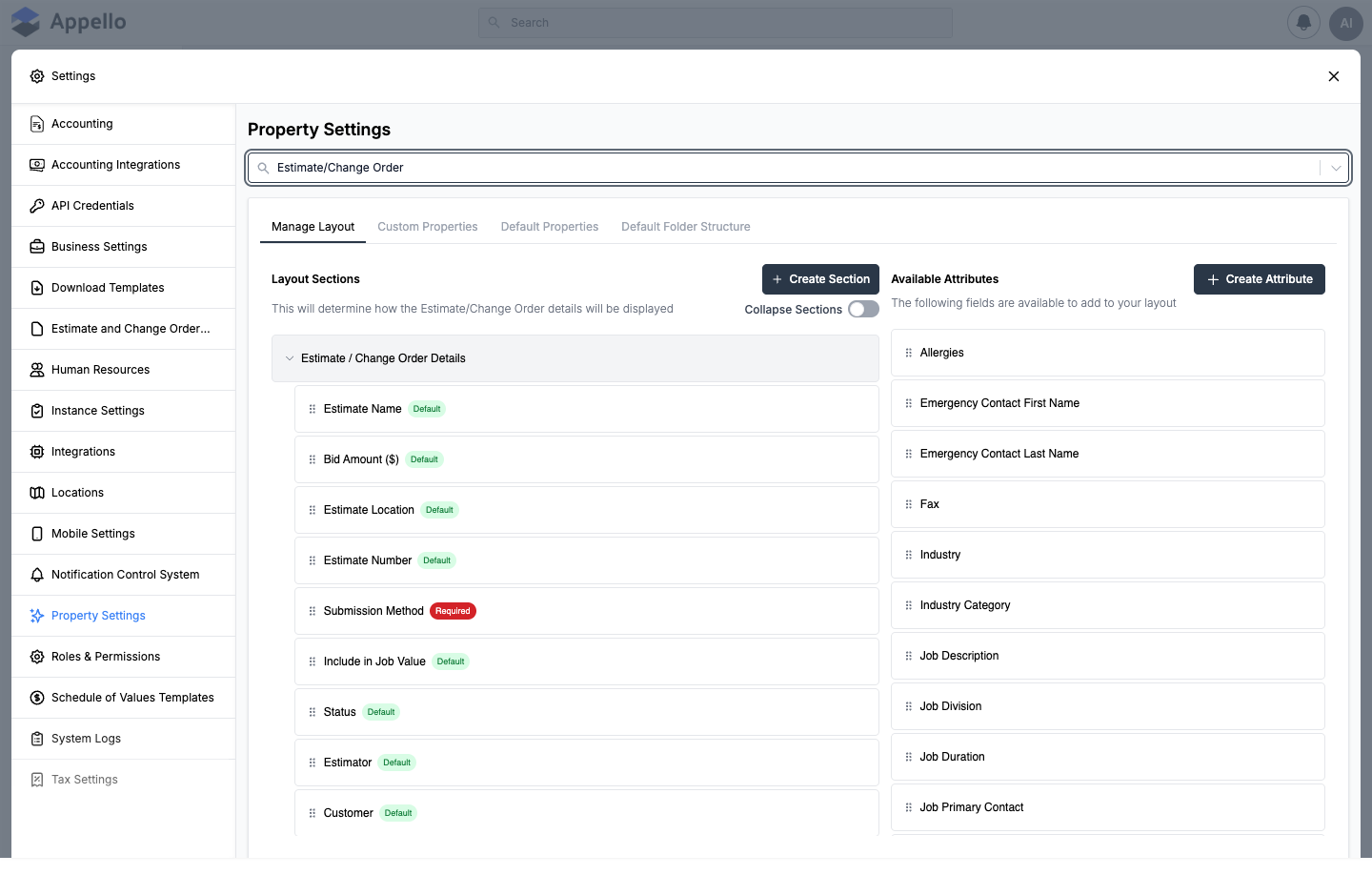Image resolution: width=1372 pixels, height=875 pixels.
Task: Close the Settings dialog
Action: click(1334, 76)
